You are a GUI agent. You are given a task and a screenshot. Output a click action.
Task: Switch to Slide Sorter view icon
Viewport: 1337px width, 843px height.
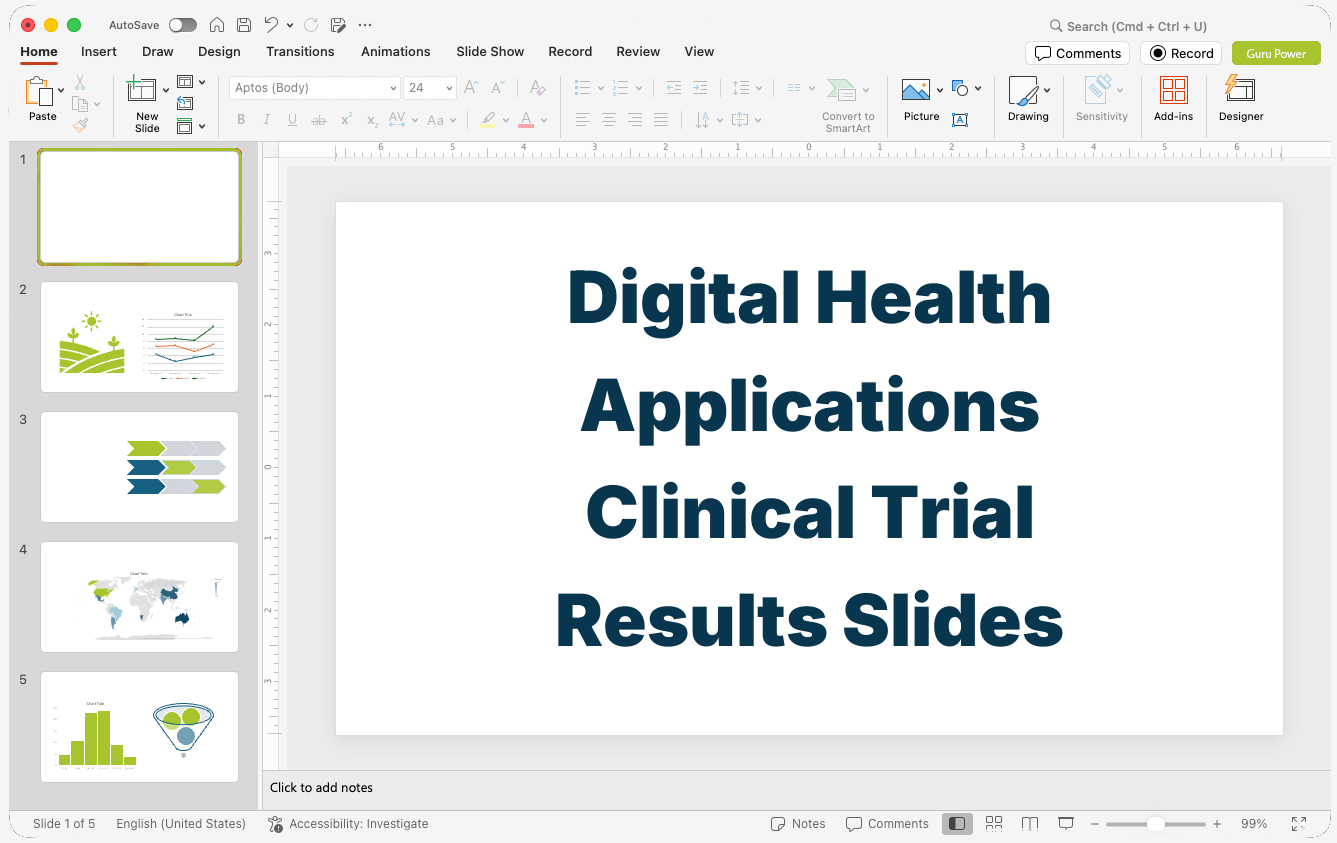[x=994, y=824]
